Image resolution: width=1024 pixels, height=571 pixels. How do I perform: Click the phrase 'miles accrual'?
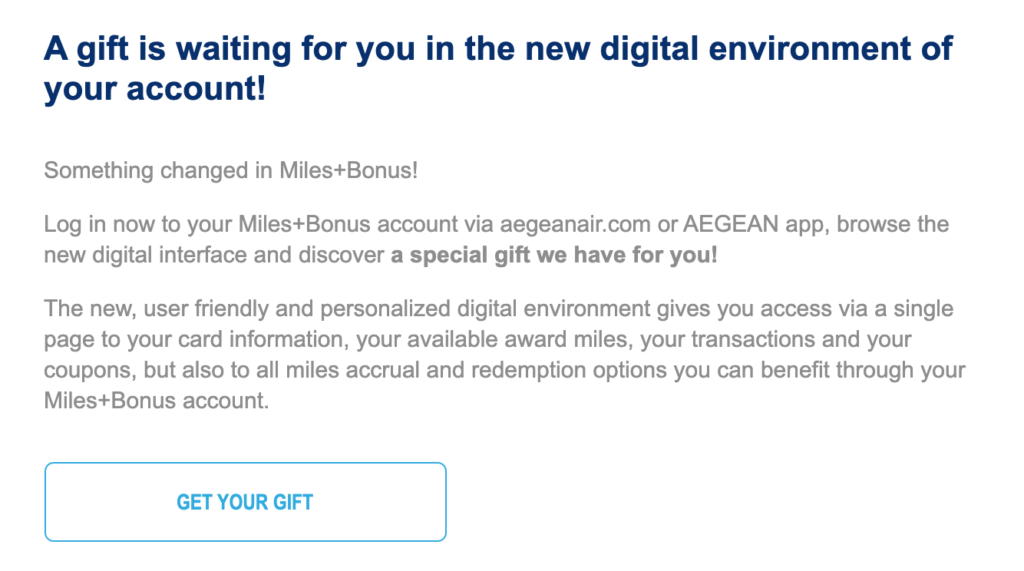click(352, 370)
